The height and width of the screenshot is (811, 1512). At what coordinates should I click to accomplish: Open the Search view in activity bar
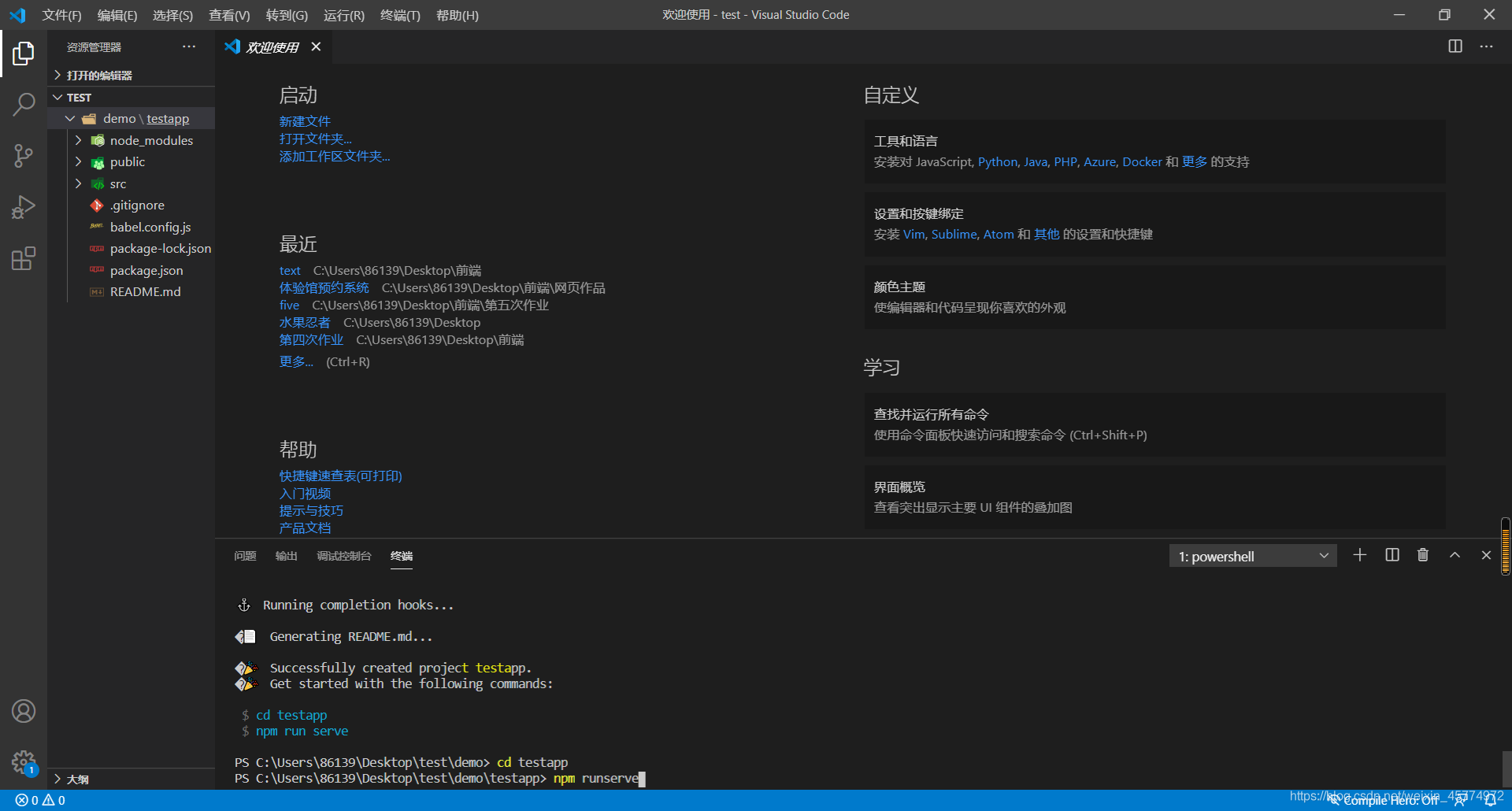coord(24,104)
